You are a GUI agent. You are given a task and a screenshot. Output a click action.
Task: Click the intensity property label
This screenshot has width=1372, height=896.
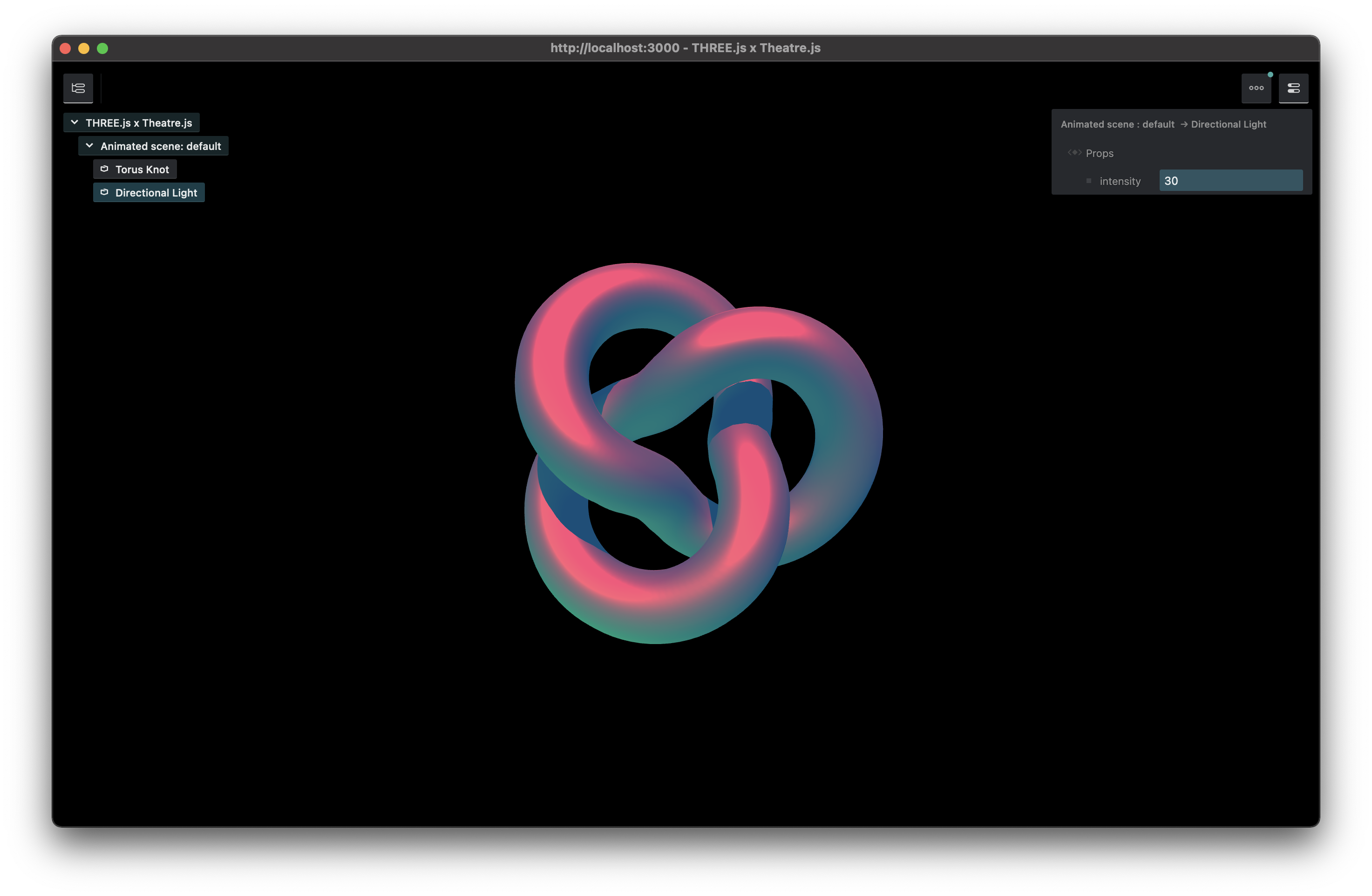click(x=1120, y=181)
